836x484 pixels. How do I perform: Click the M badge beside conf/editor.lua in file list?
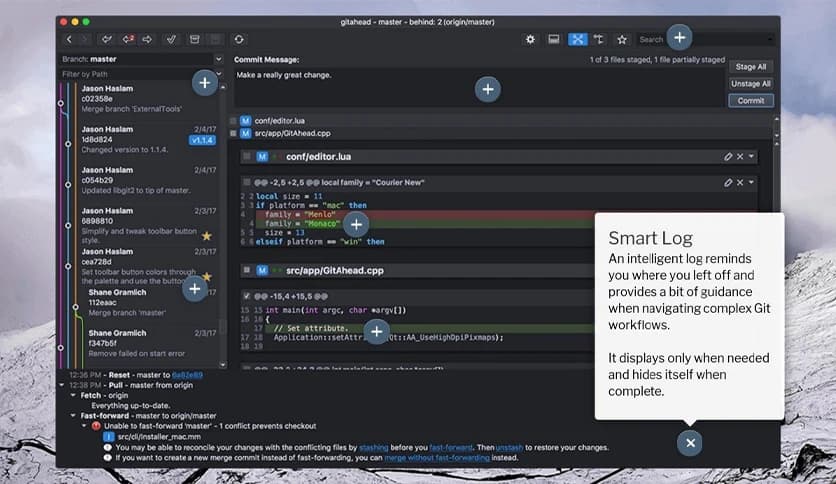[x=245, y=120]
